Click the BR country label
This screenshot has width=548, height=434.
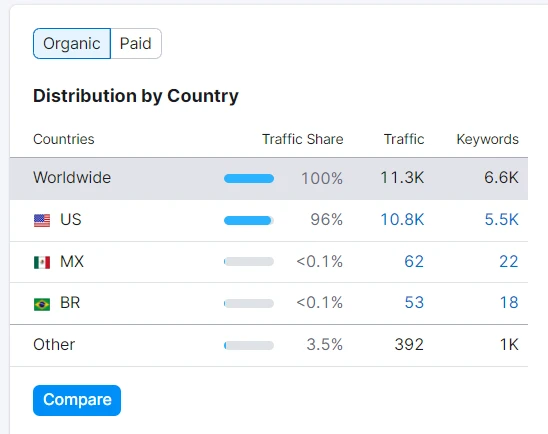pyautogui.click(x=70, y=303)
